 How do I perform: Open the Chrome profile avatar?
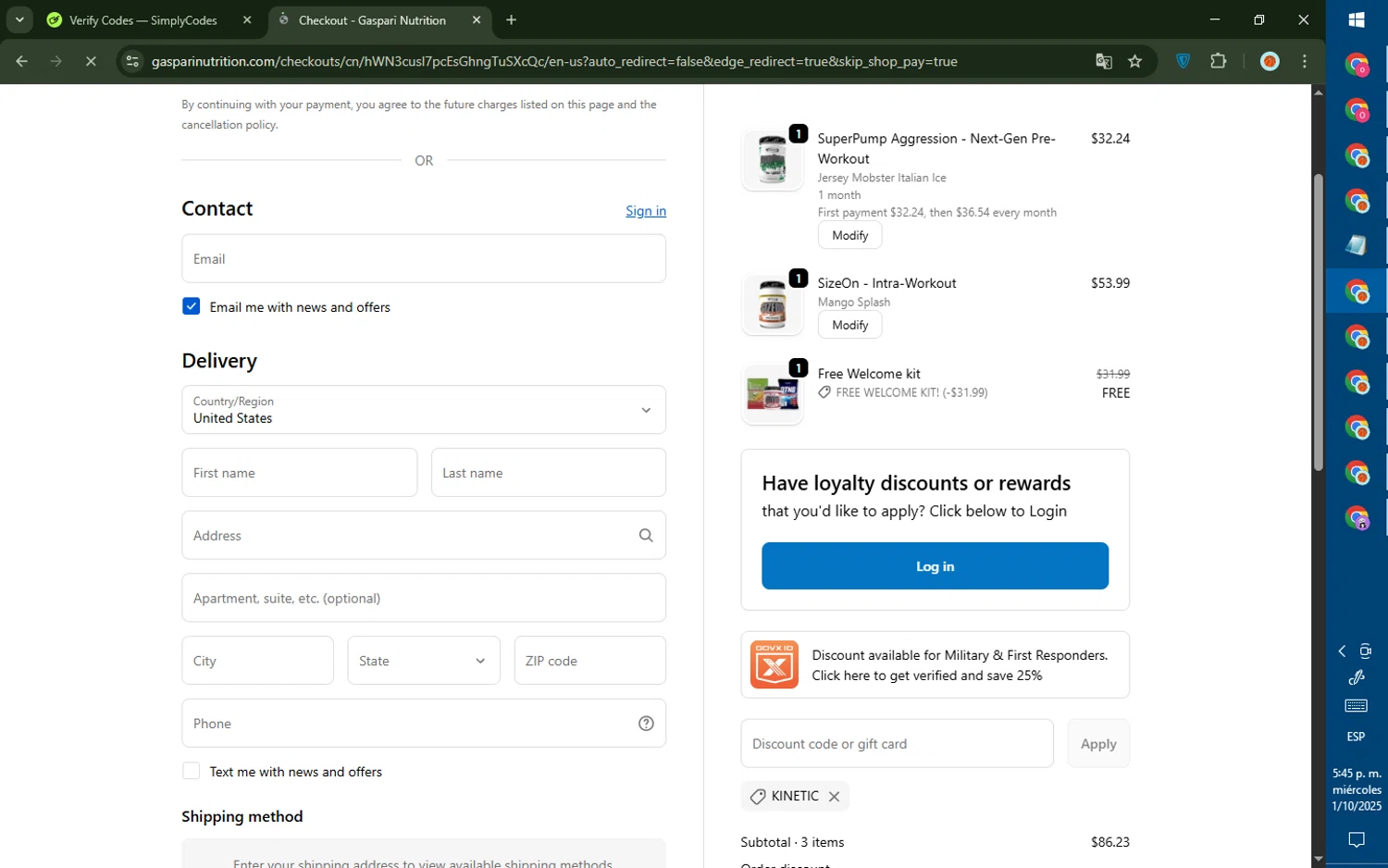pyautogui.click(x=1270, y=61)
